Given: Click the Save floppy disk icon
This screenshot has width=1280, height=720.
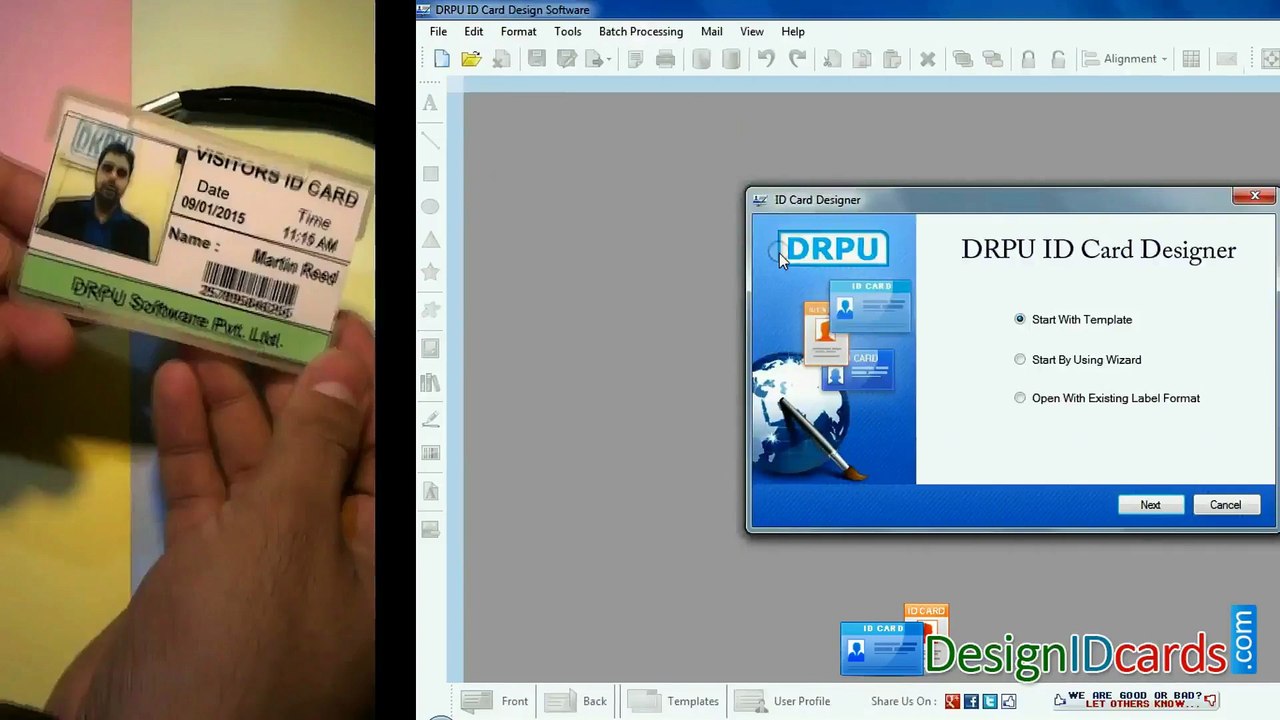Looking at the screenshot, I should [x=537, y=59].
